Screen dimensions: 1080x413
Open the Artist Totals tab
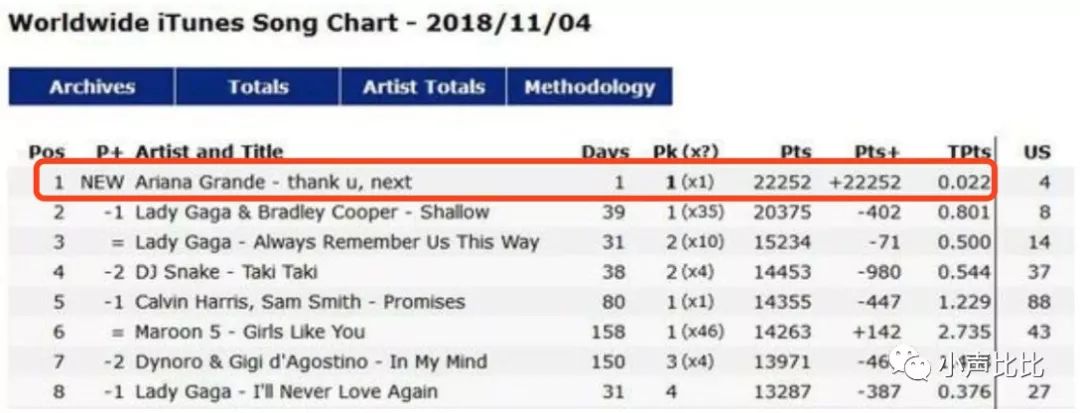[423, 87]
